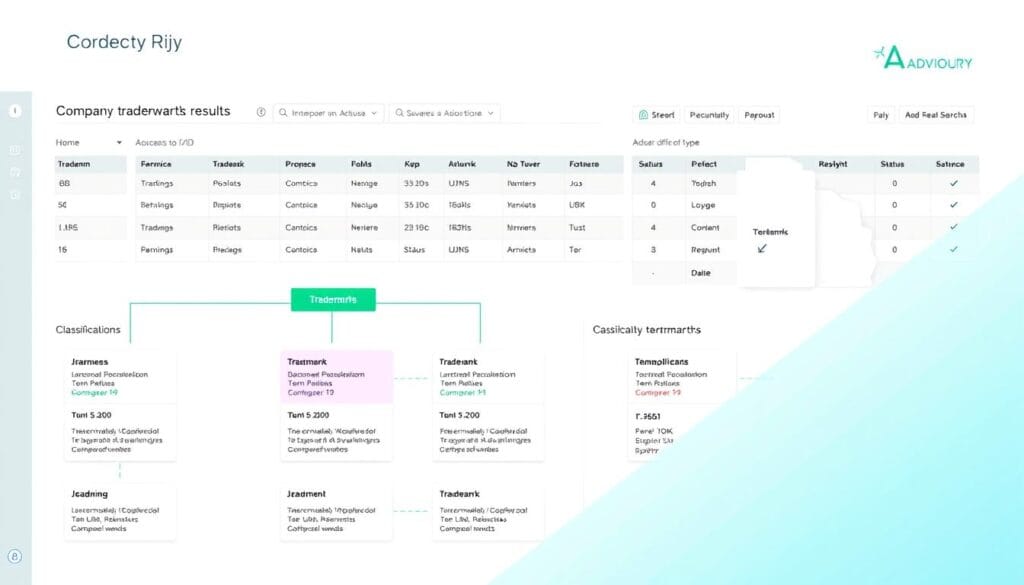Click the 'Tust' cell
The width and height of the screenshot is (1024, 585).
click(577, 227)
